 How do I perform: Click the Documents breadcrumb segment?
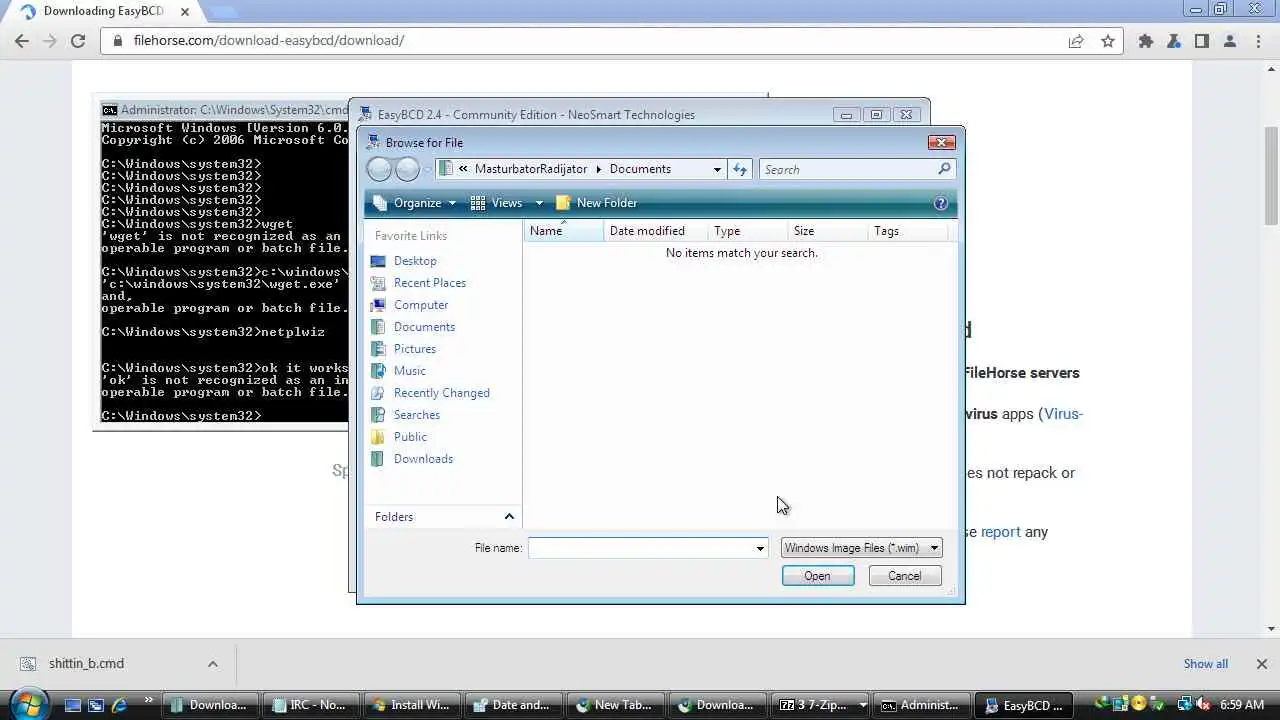pos(640,169)
